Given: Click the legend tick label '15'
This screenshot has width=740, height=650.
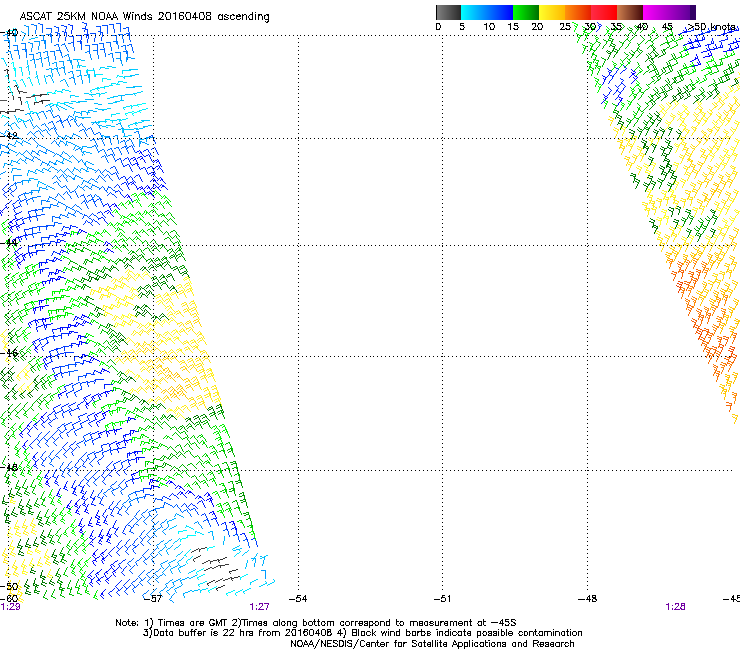Looking at the screenshot, I should pos(513,27).
